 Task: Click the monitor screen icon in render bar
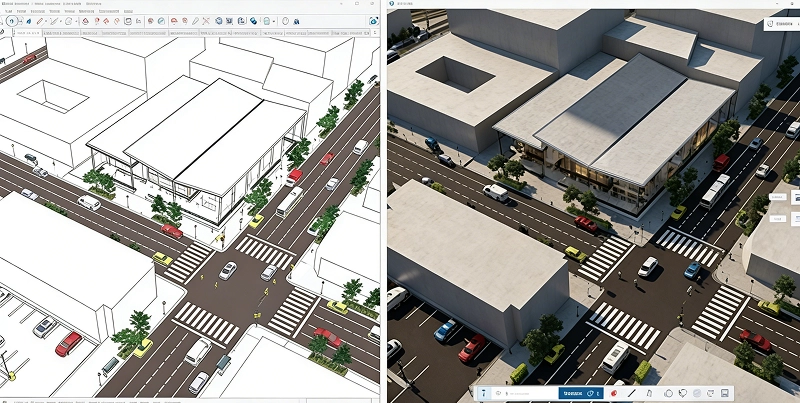point(711,393)
